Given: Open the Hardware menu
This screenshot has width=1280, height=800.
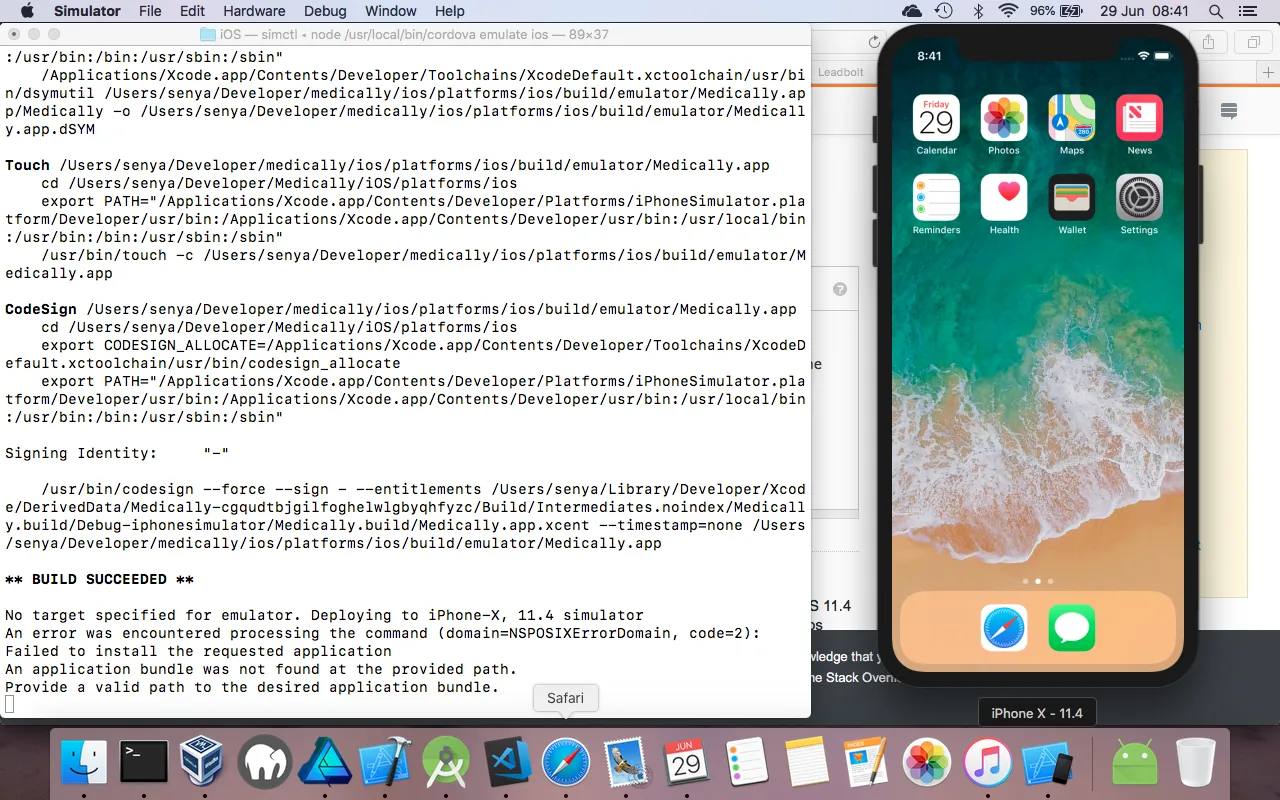Looking at the screenshot, I should point(254,11).
